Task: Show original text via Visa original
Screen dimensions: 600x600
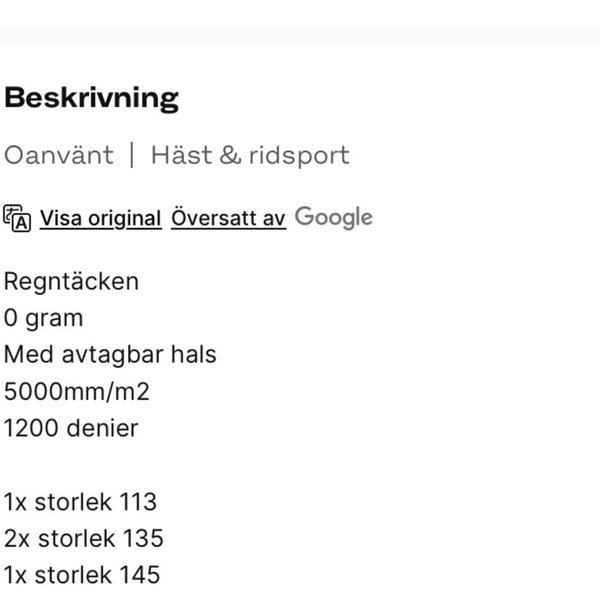Action: tap(100, 218)
